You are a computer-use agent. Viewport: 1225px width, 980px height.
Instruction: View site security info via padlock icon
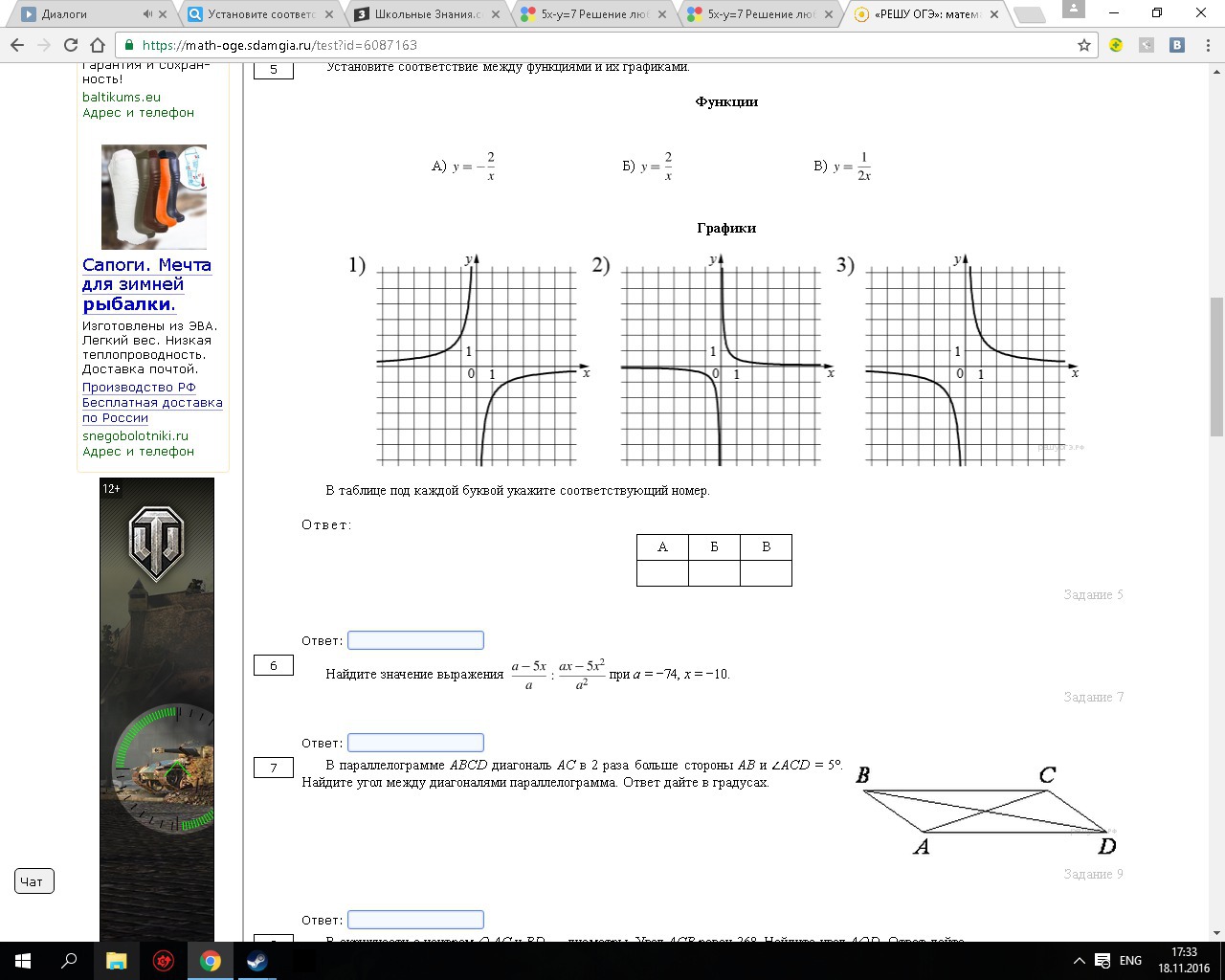point(129,45)
